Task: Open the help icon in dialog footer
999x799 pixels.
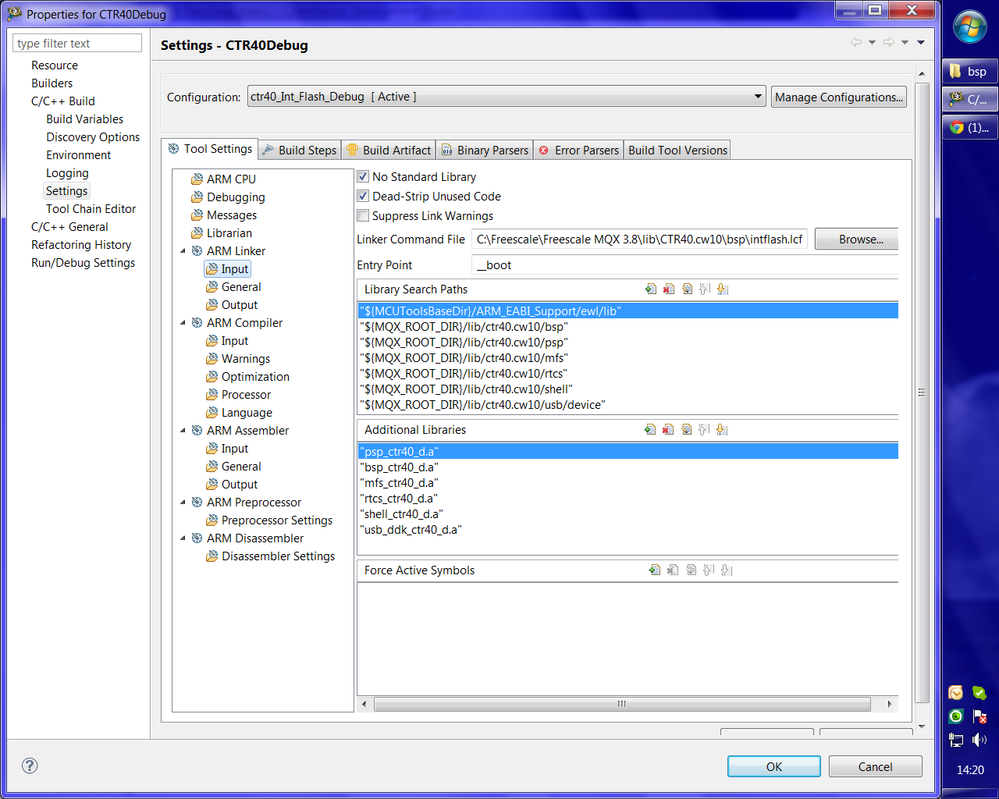Action: point(29,765)
